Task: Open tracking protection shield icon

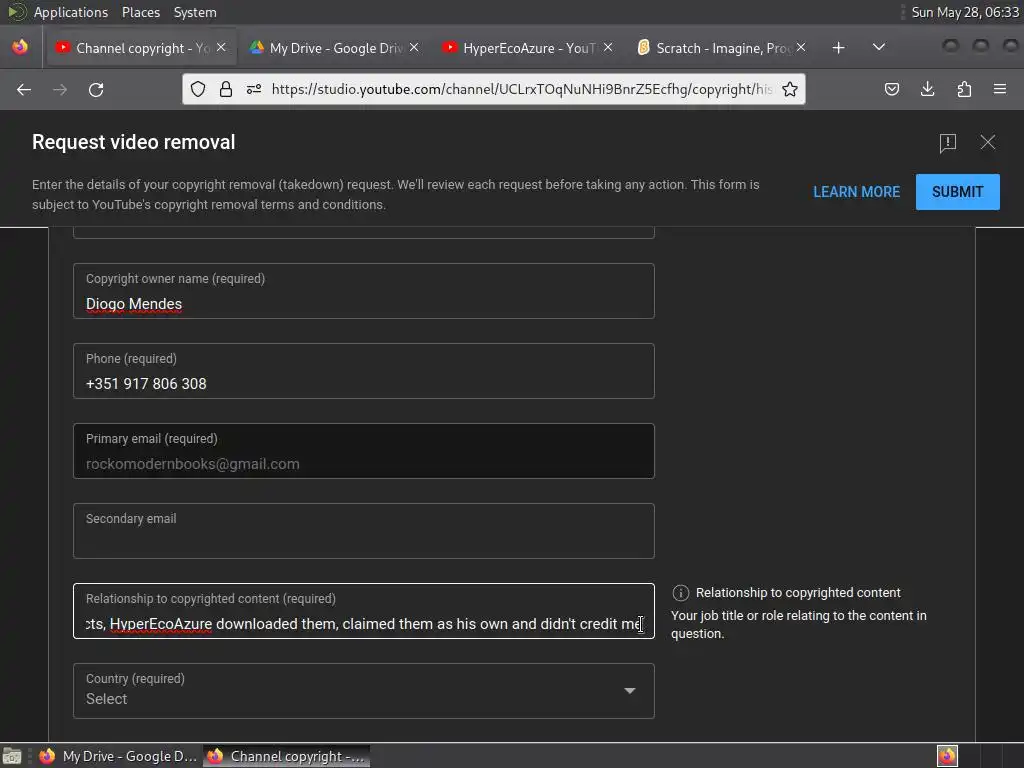Action: click(x=198, y=89)
